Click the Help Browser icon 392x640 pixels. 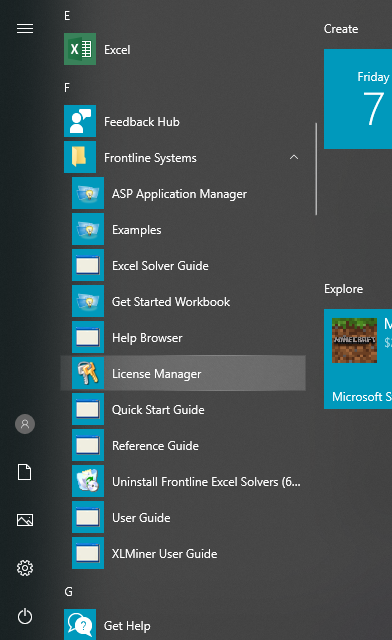click(x=88, y=337)
